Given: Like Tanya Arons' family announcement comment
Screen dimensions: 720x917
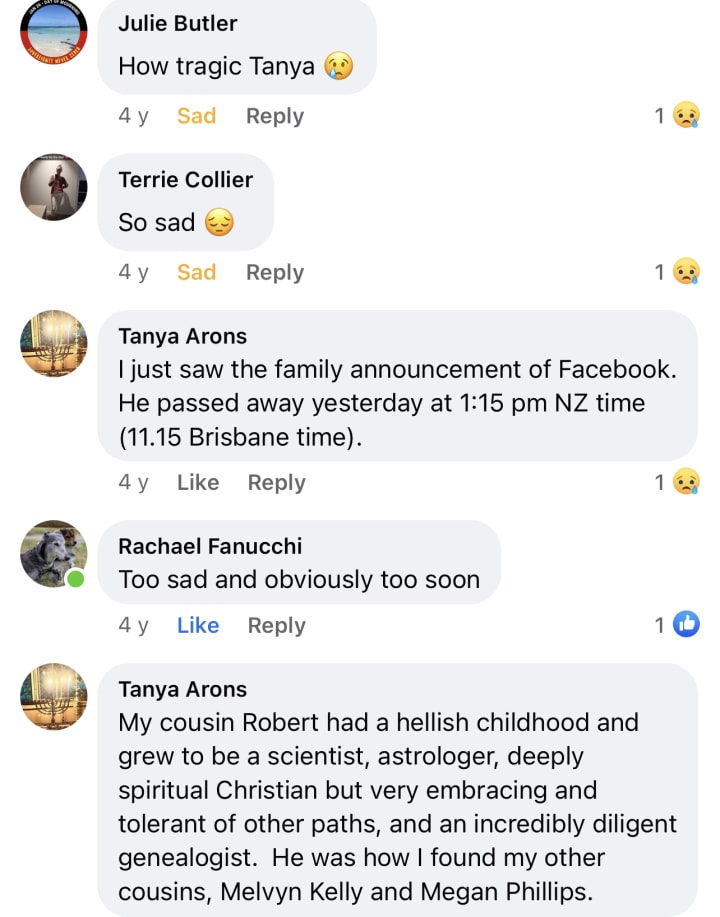Looking at the screenshot, I should (x=198, y=482).
